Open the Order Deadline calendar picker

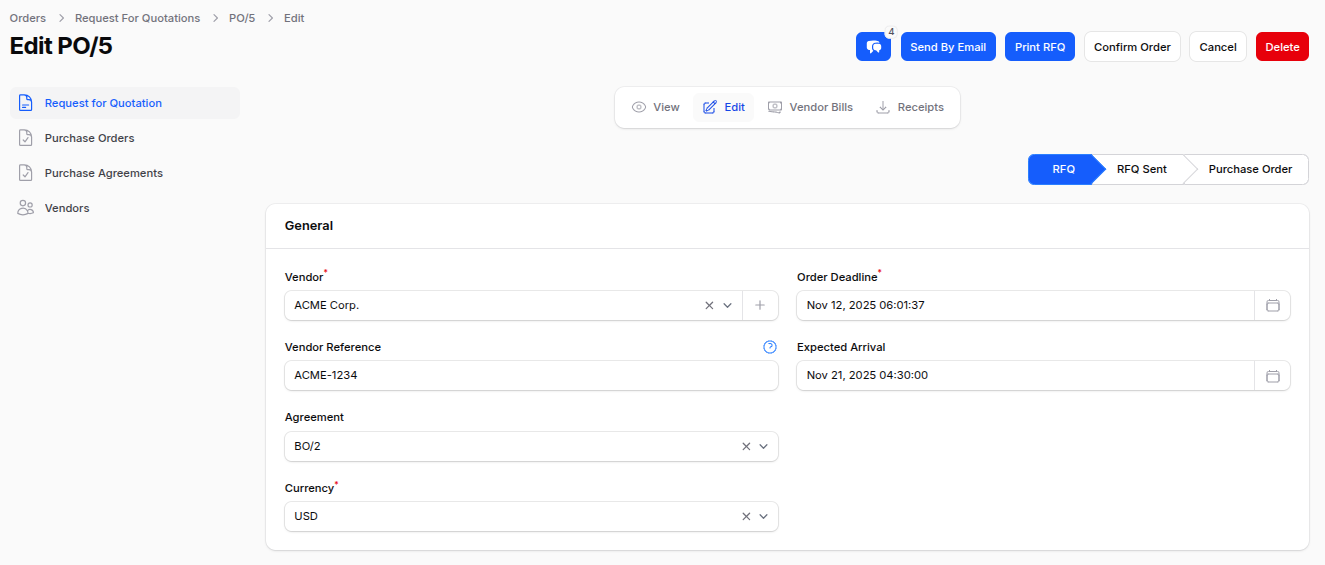click(x=1273, y=305)
